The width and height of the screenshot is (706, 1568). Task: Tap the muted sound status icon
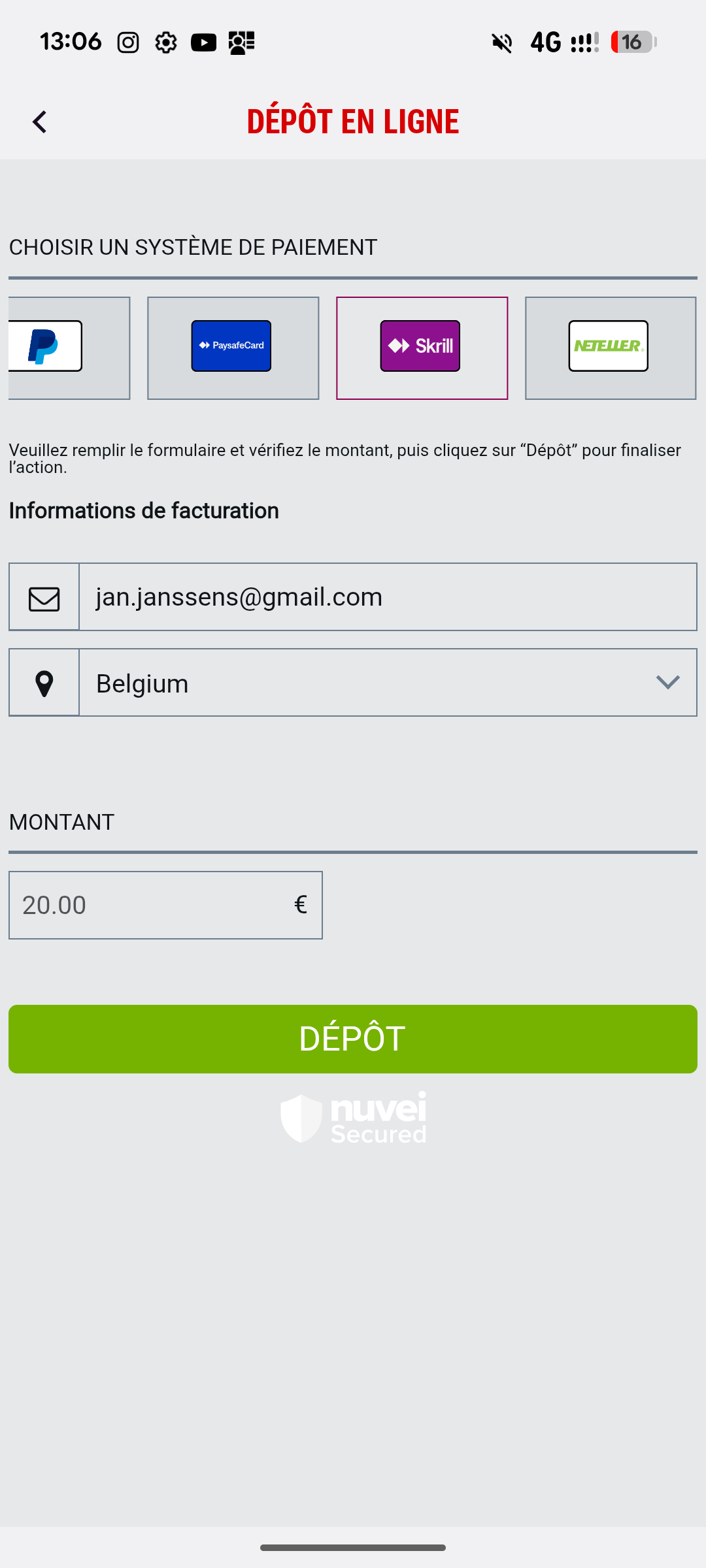tap(502, 43)
